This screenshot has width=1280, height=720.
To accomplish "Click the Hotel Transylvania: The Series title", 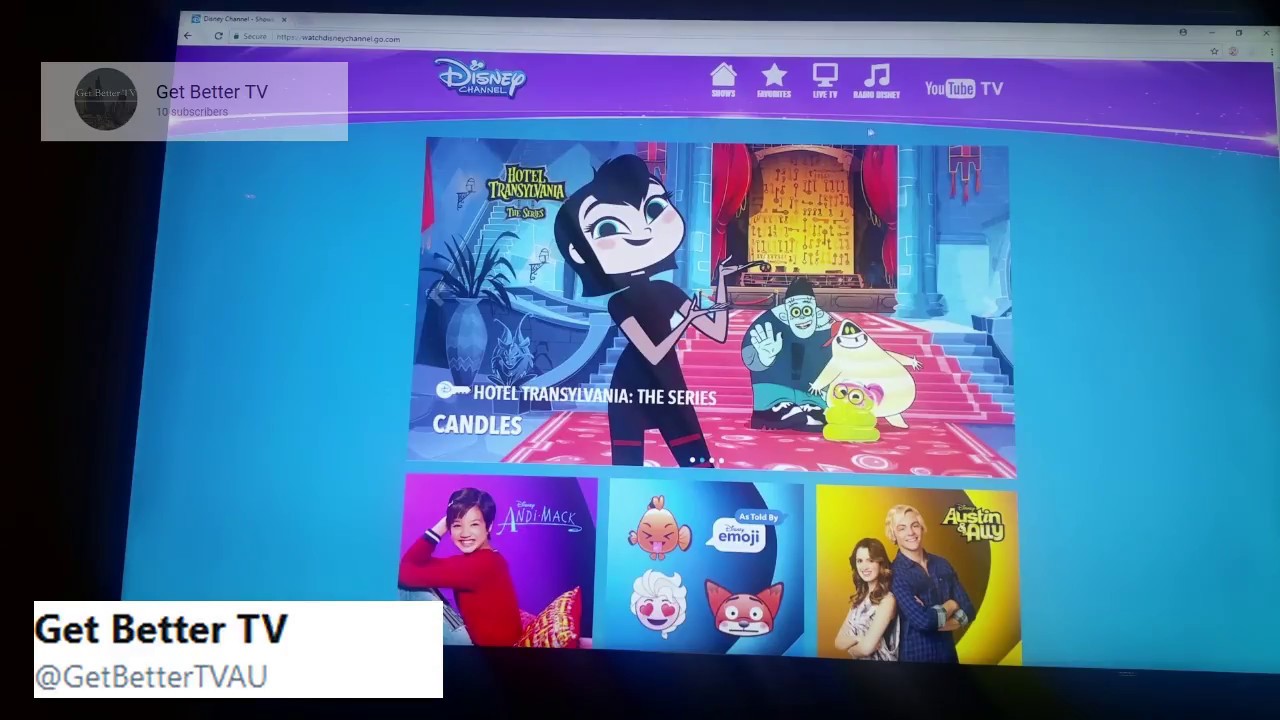I will (x=594, y=396).
